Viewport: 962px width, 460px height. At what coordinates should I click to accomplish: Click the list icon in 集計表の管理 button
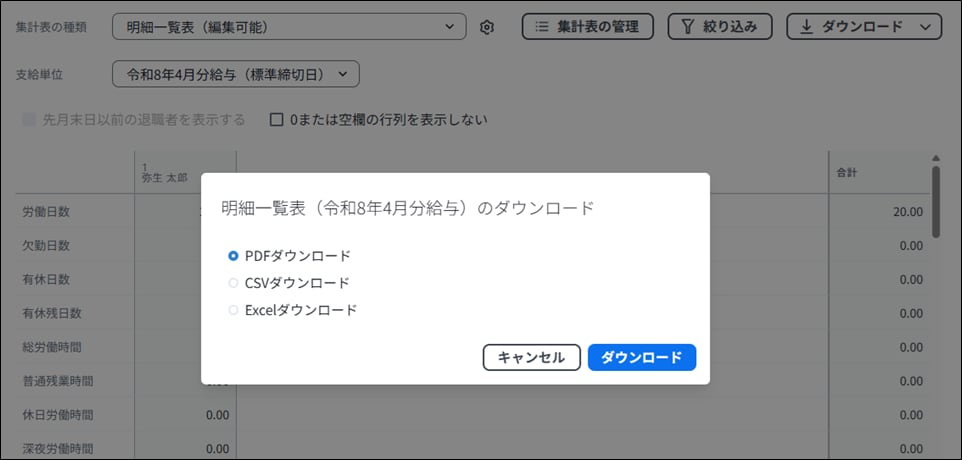click(x=541, y=27)
